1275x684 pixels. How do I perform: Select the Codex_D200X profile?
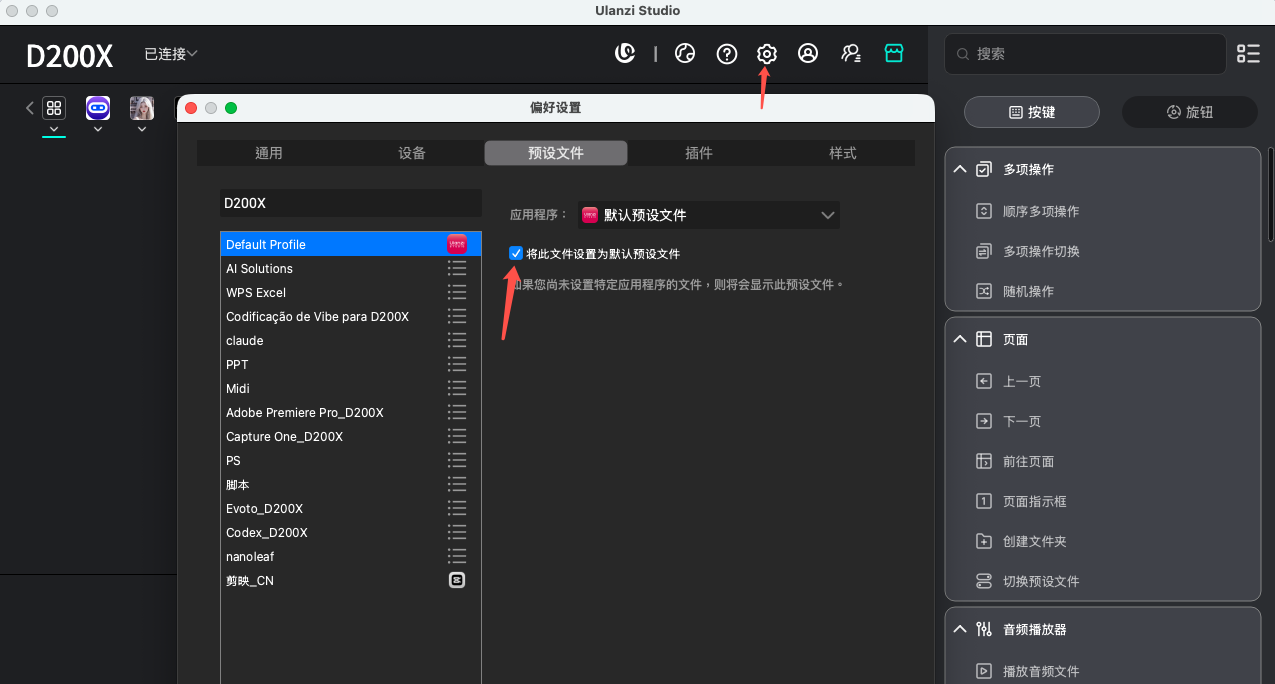[x=351, y=532]
